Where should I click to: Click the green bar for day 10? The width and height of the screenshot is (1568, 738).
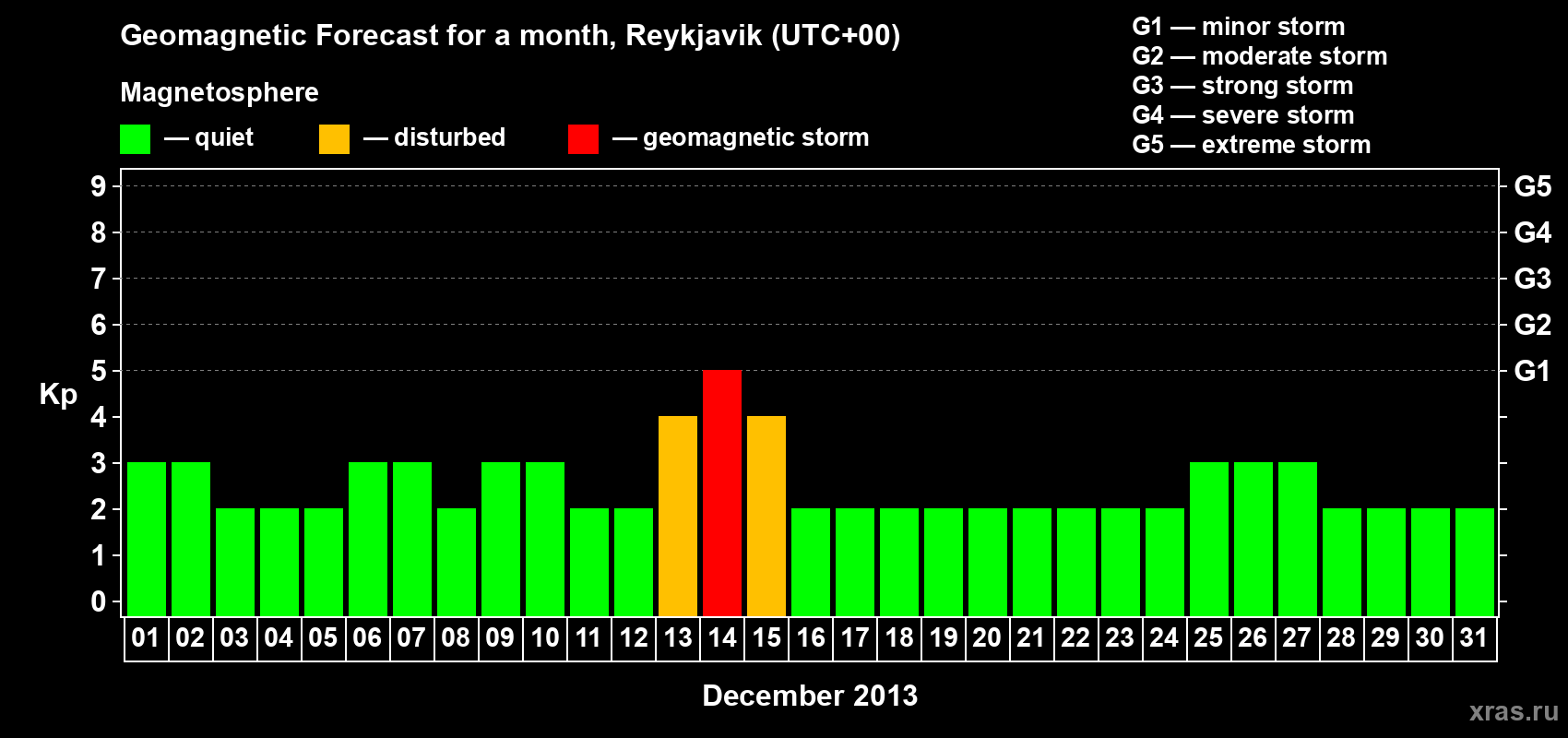tap(545, 539)
